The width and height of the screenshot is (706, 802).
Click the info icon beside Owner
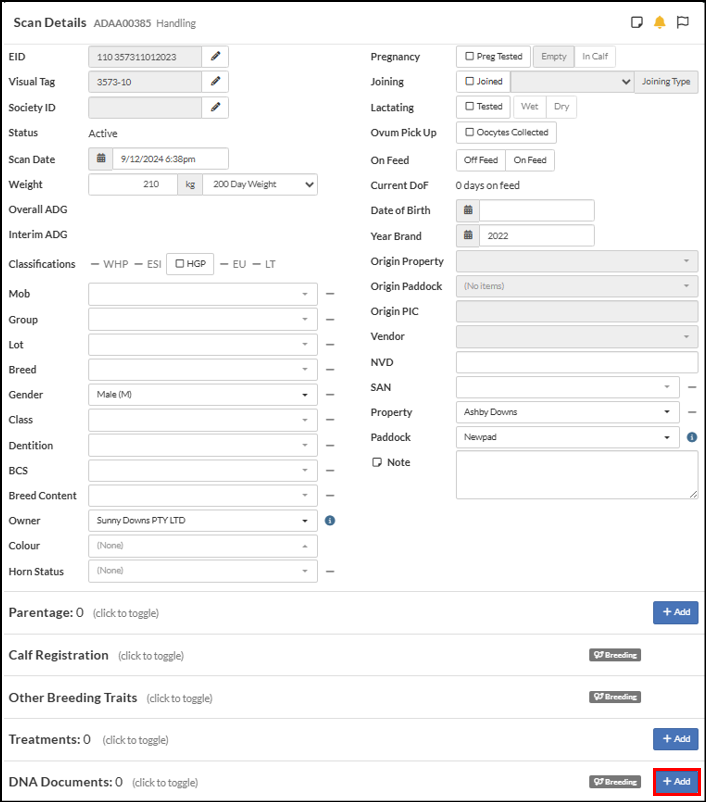pyautogui.click(x=330, y=520)
